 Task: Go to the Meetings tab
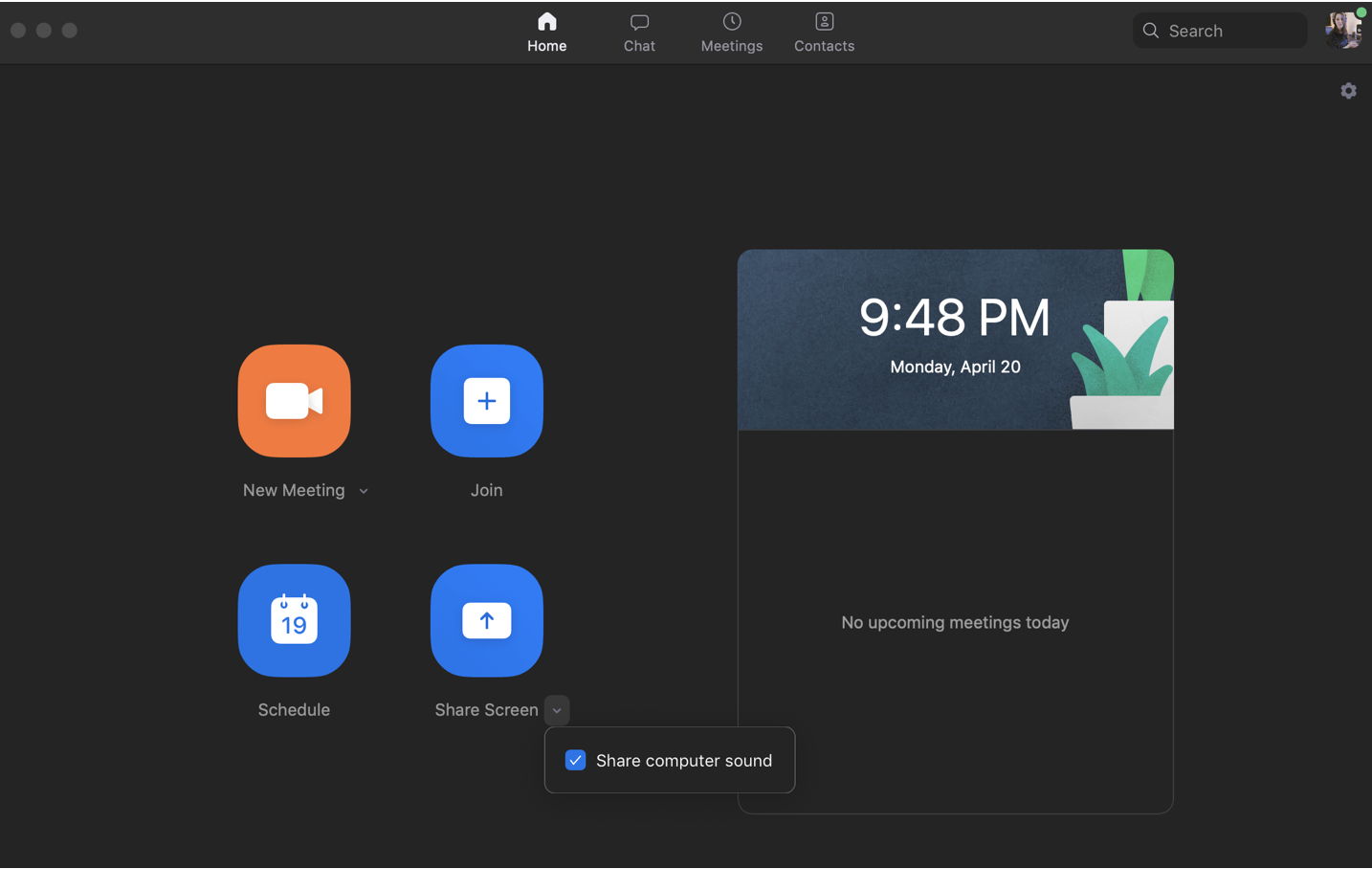tap(732, 32)
